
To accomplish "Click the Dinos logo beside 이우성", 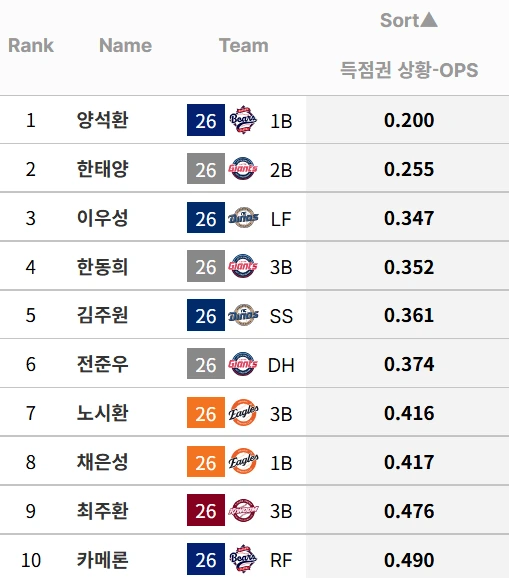I will [x=243, y=218].
